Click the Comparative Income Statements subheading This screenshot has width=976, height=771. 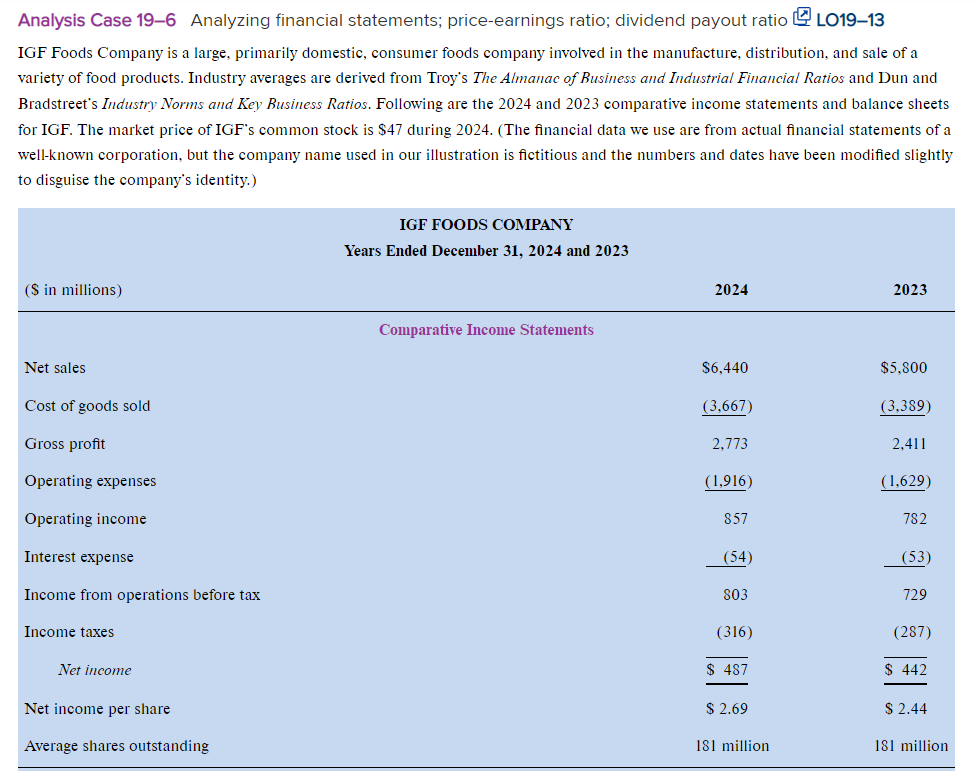pyautogui.click(x=486, y=330)
